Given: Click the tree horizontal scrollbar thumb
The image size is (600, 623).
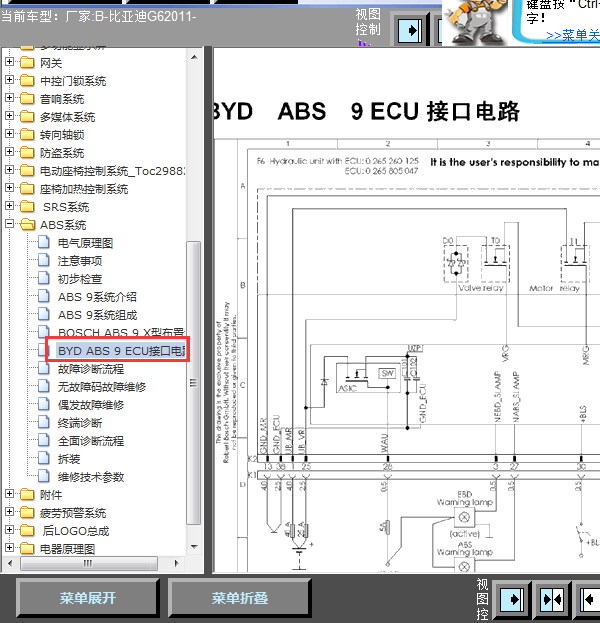Looking at the screenshot, I should click(x=88, y=563).
